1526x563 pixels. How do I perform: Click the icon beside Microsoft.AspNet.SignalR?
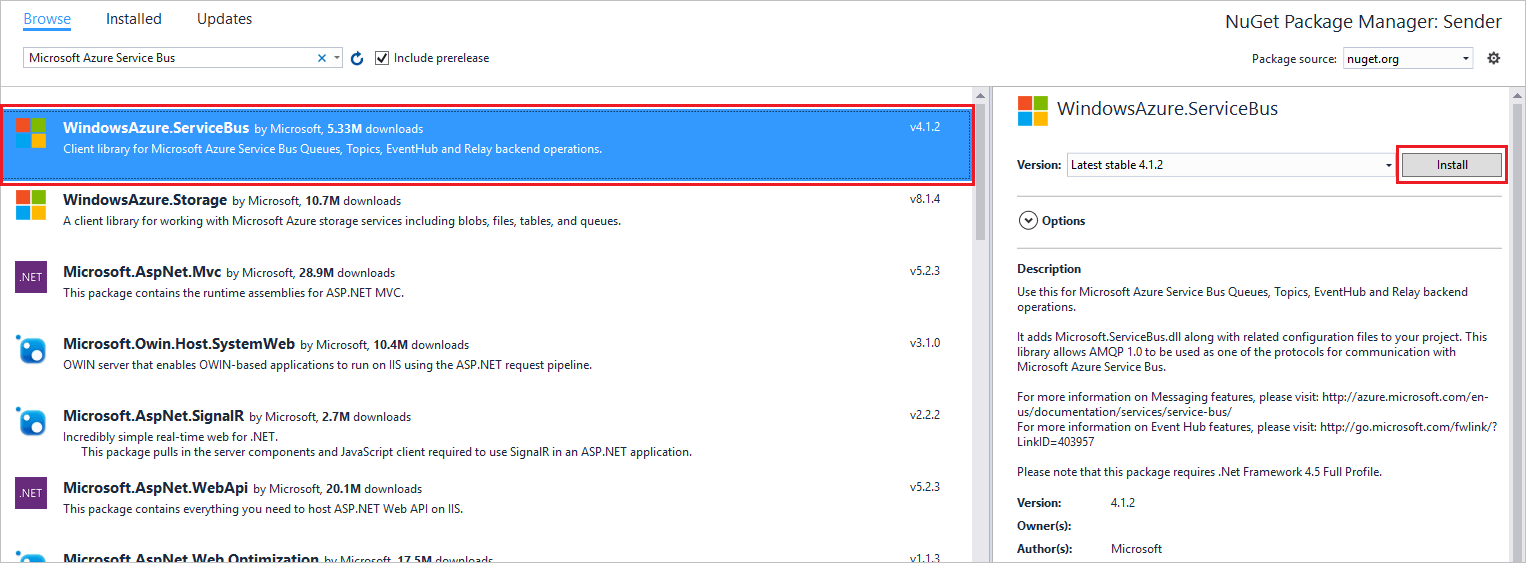pyautogui.click(x=31, y=421)
